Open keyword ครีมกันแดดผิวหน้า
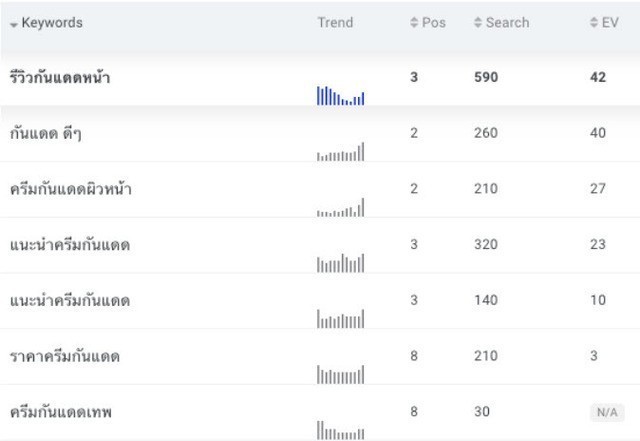This screenshot has height=441, width=640. tap(70, 189)
